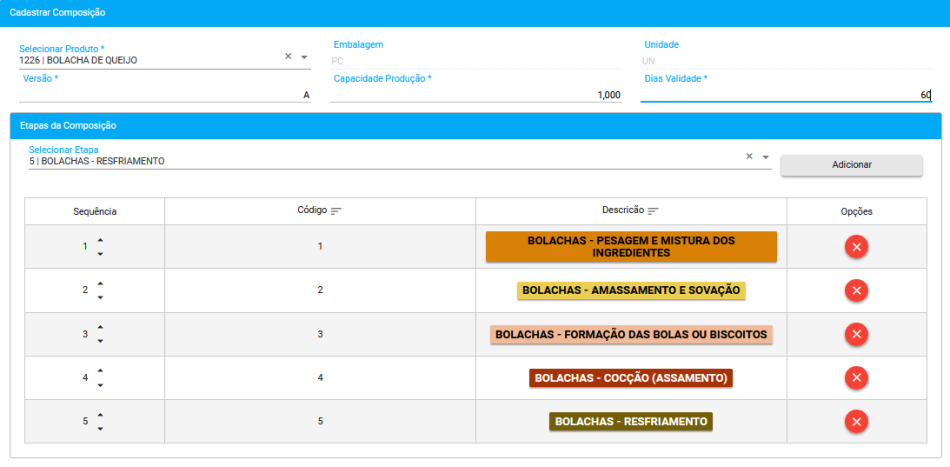Expand the Selecionar Etapa dropdown arrow
The height and width of the screenshot is (467, 950).
click(x=765, y=157)
